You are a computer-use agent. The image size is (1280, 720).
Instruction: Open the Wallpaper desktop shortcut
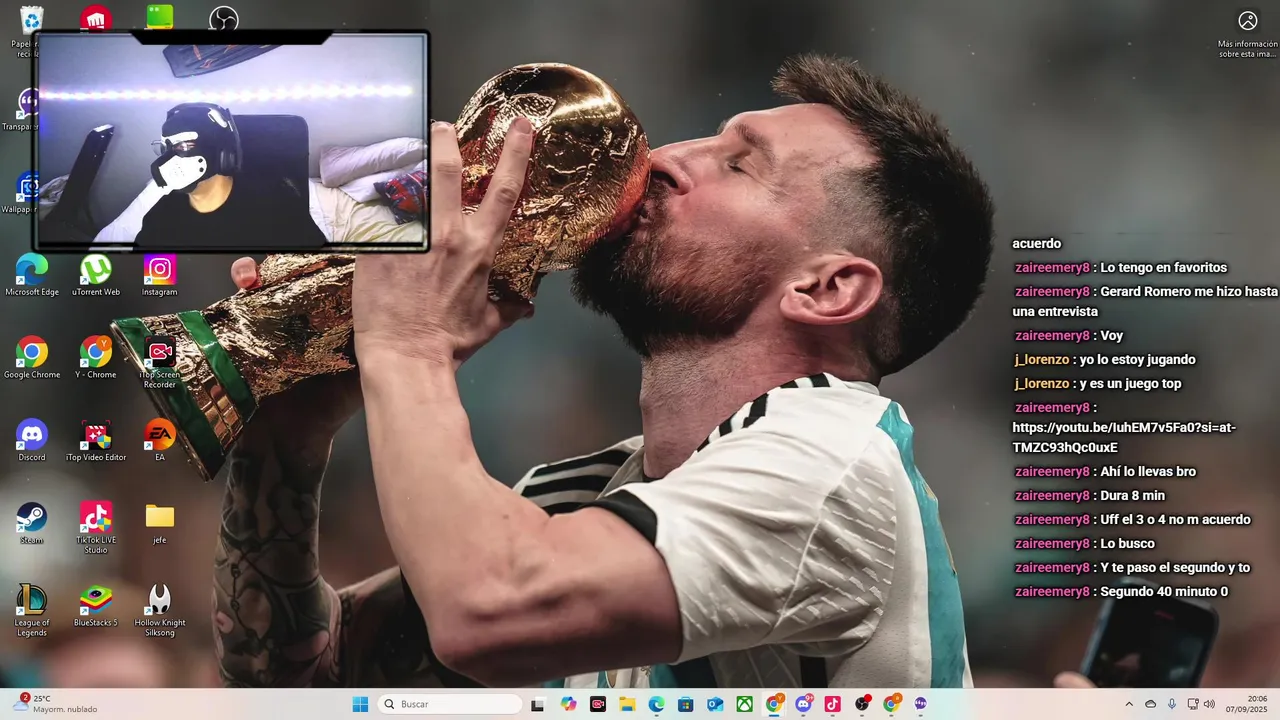(x=20, y=193)
